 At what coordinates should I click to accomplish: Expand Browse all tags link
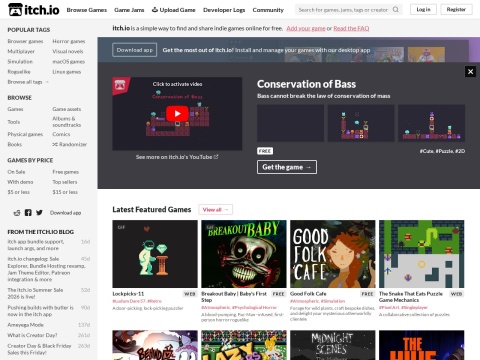[x=28, y=82]
